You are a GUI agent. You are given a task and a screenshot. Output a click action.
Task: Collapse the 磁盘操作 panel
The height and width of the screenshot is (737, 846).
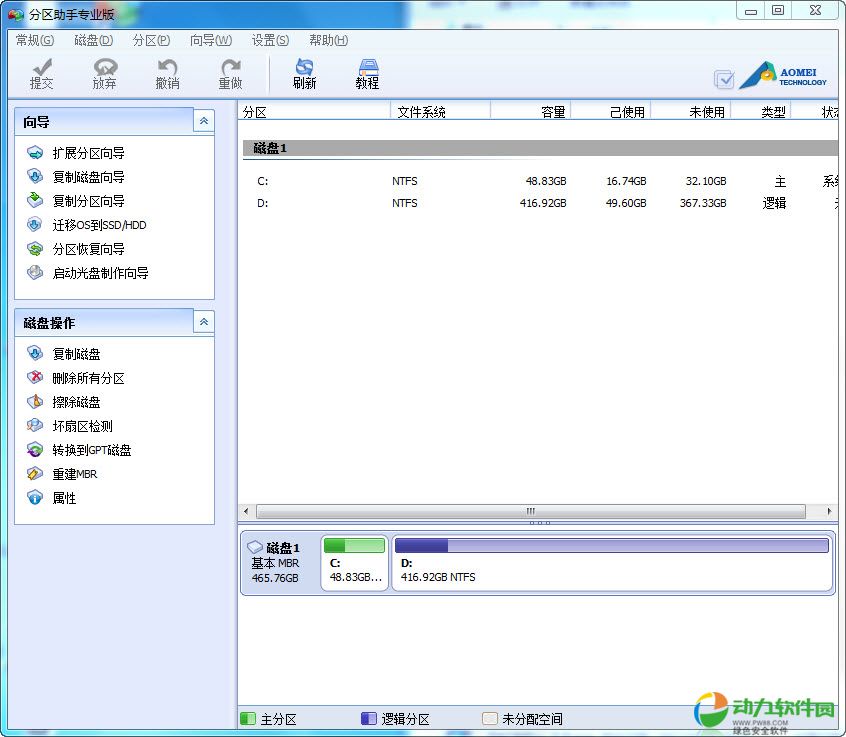[x=204, y=322]
